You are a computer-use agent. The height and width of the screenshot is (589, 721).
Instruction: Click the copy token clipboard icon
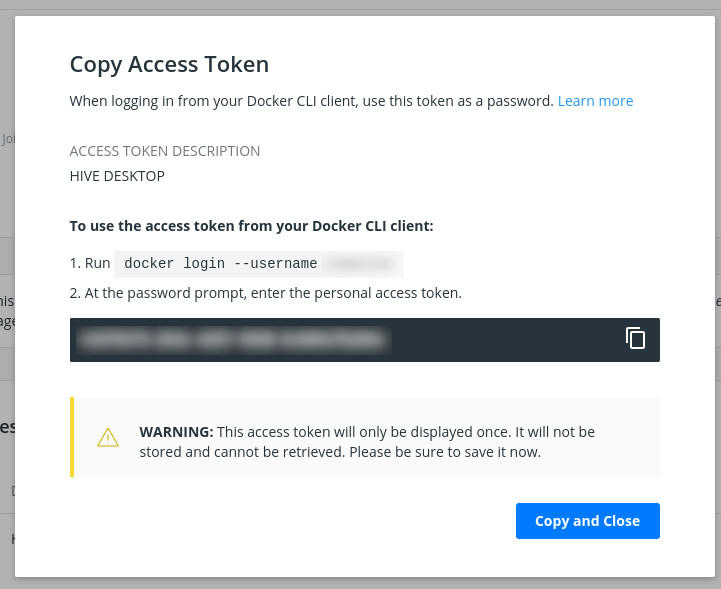pos(635,338)
